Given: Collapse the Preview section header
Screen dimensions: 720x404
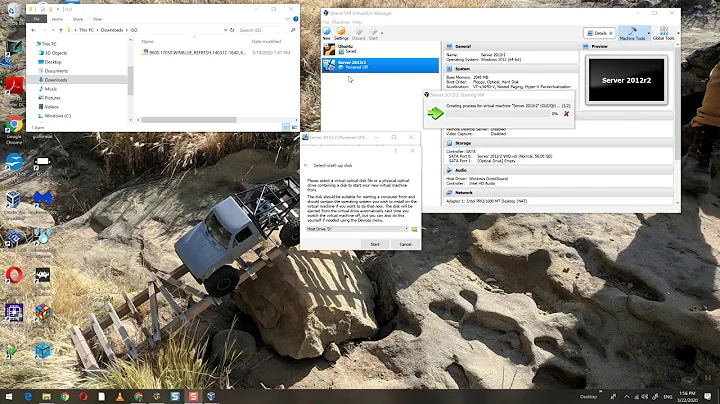Looking at the screenshot, I should [x=627, y=46].
